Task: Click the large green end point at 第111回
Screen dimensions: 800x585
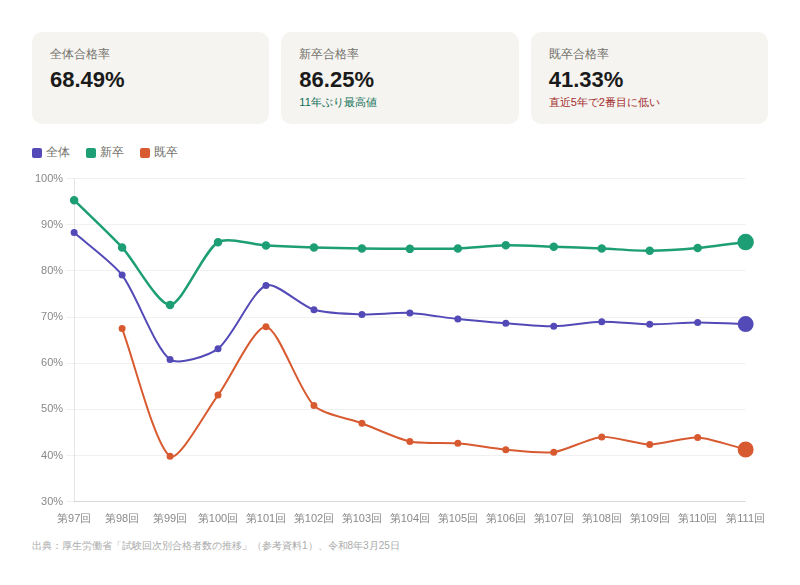Action: point(745,242)
